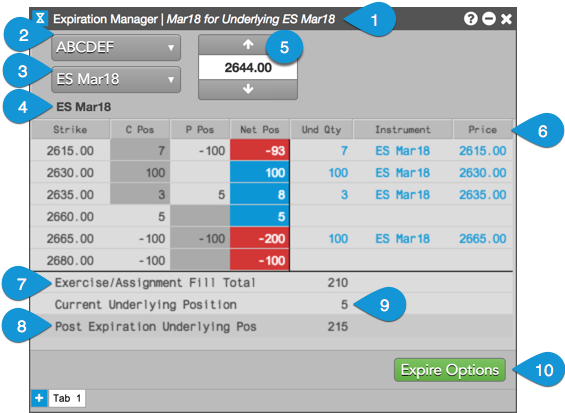
Task: Open ES Mar18 instrument link at 2630.00
Action: [x=402, y=173]
